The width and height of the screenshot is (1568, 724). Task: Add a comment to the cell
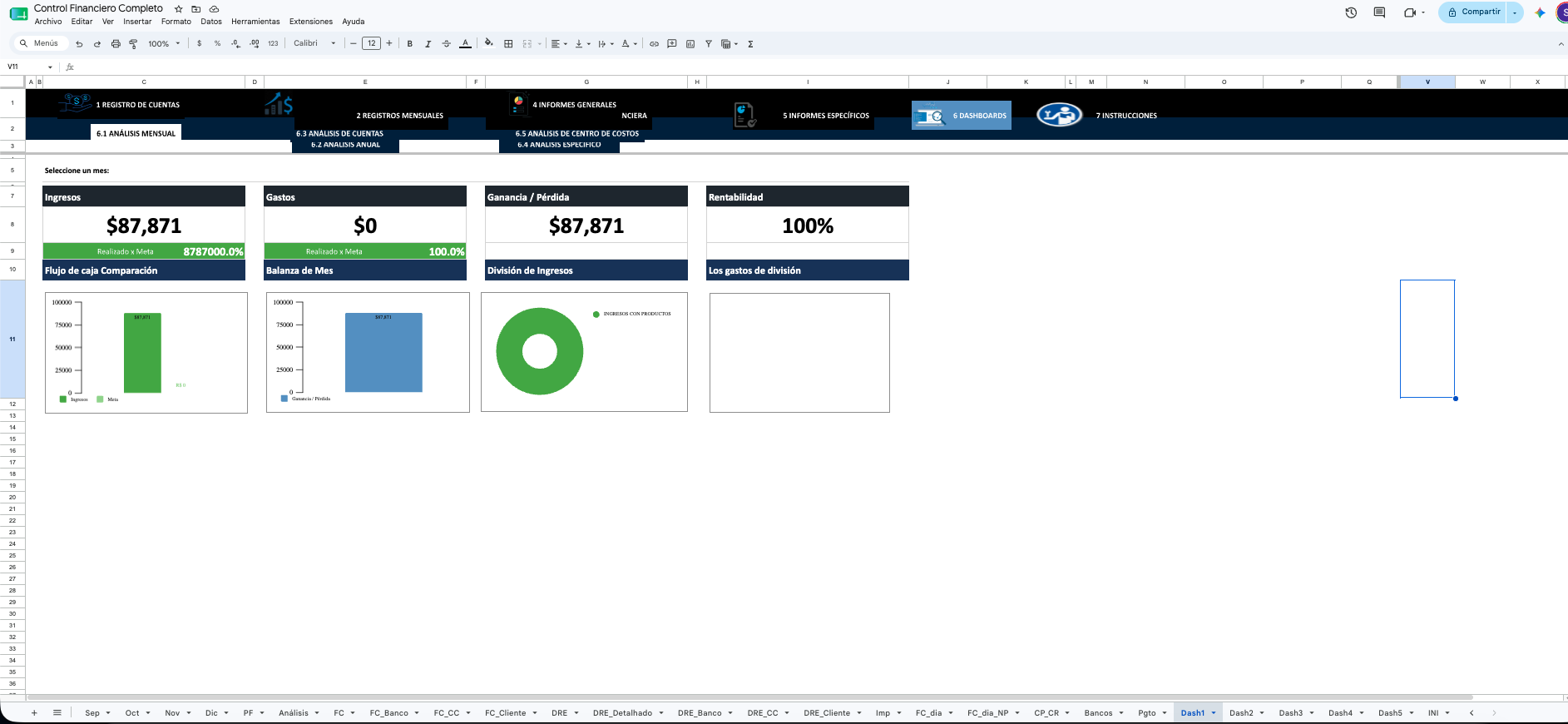[672, 44]
